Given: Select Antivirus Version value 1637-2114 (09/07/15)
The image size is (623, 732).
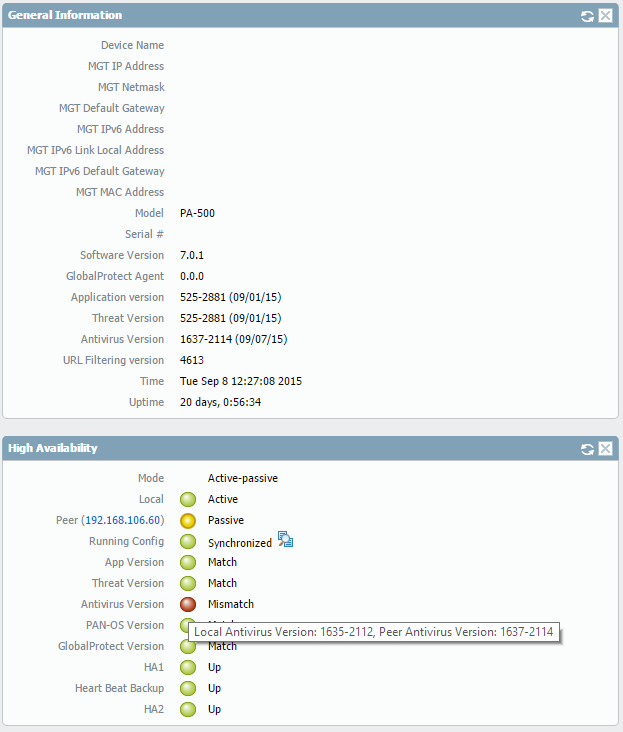Looking at the screenshot, I should click(x=234, y=339).
